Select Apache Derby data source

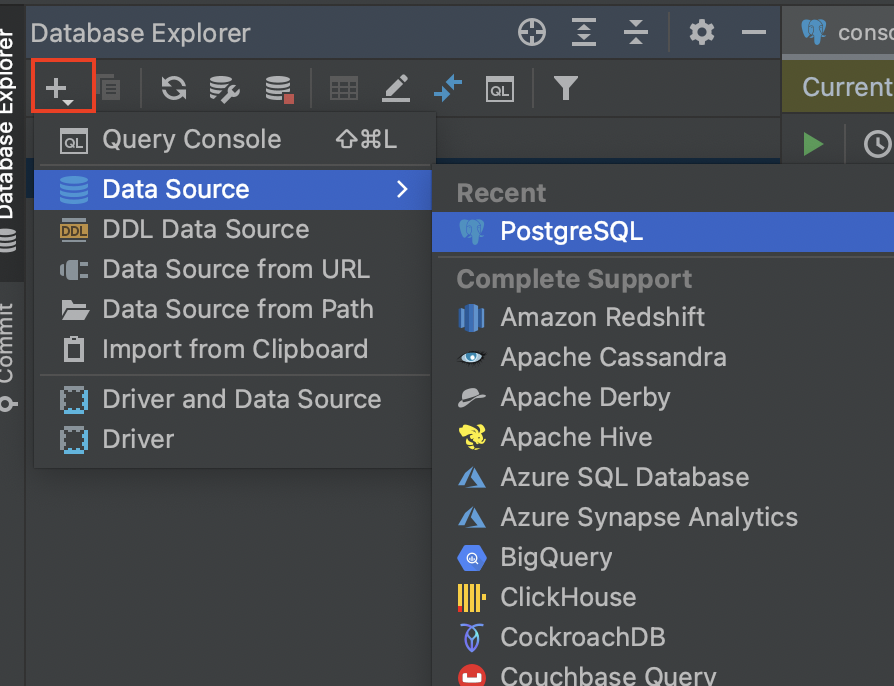(663, 397)
